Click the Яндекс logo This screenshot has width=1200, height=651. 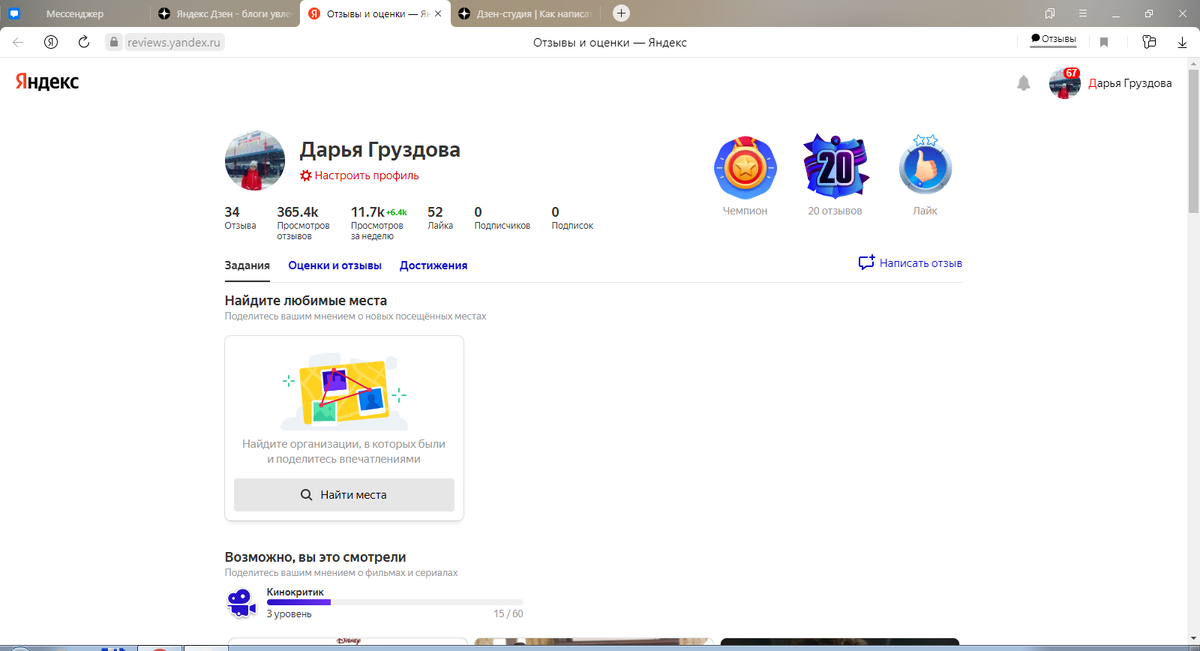pos(46,82)
